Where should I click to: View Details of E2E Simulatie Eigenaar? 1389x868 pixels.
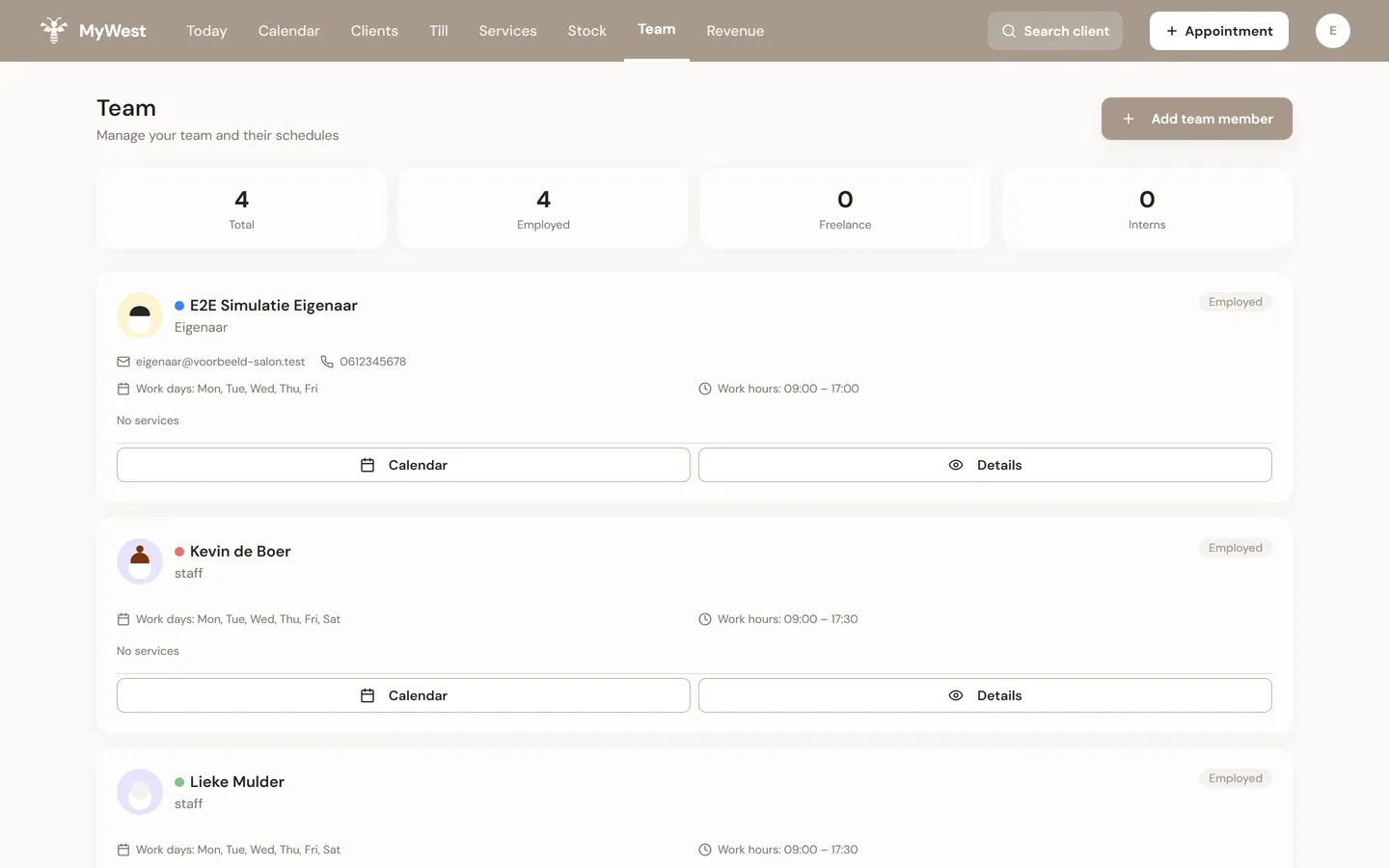985,465
